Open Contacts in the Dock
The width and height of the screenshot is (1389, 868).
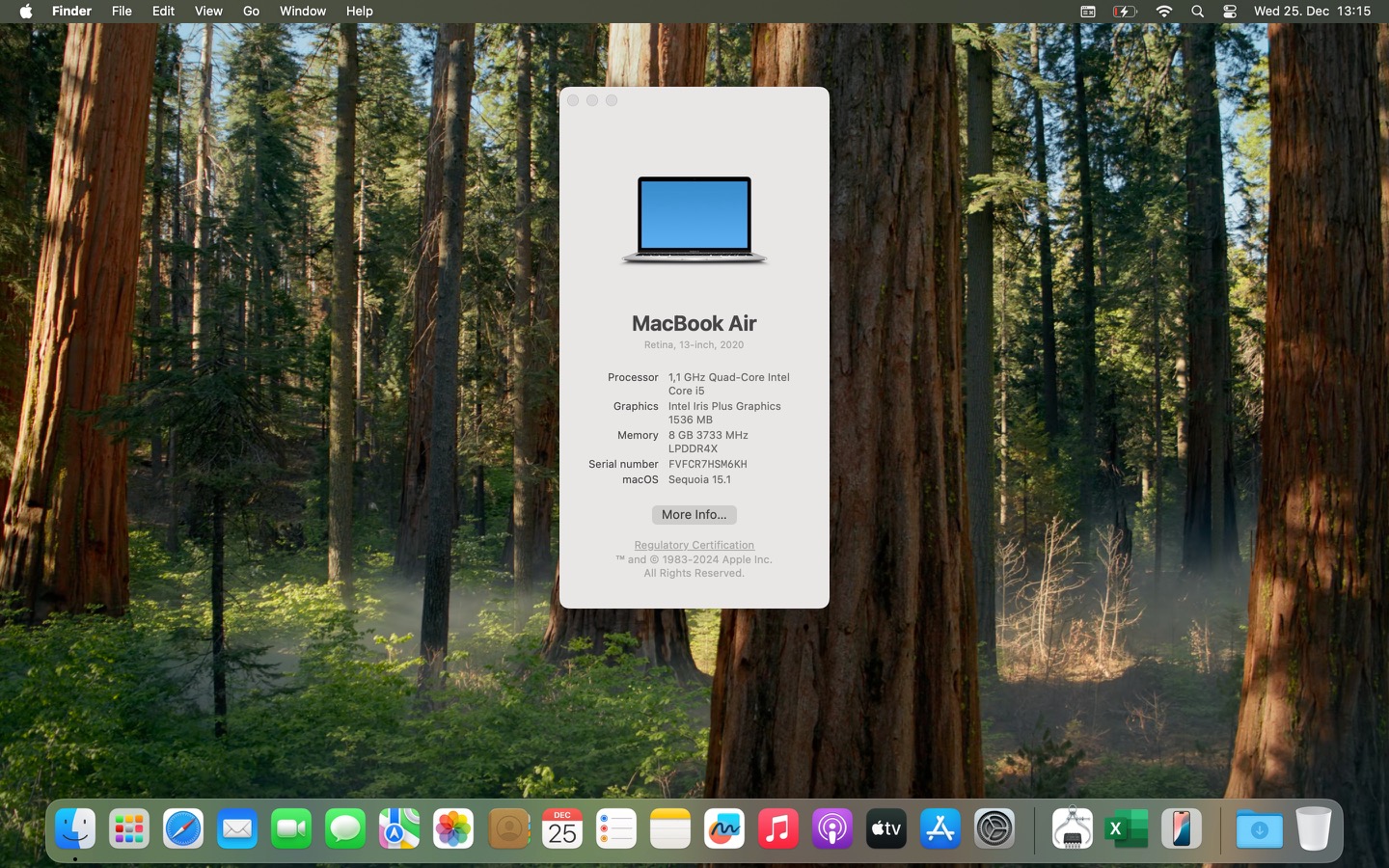508,828
